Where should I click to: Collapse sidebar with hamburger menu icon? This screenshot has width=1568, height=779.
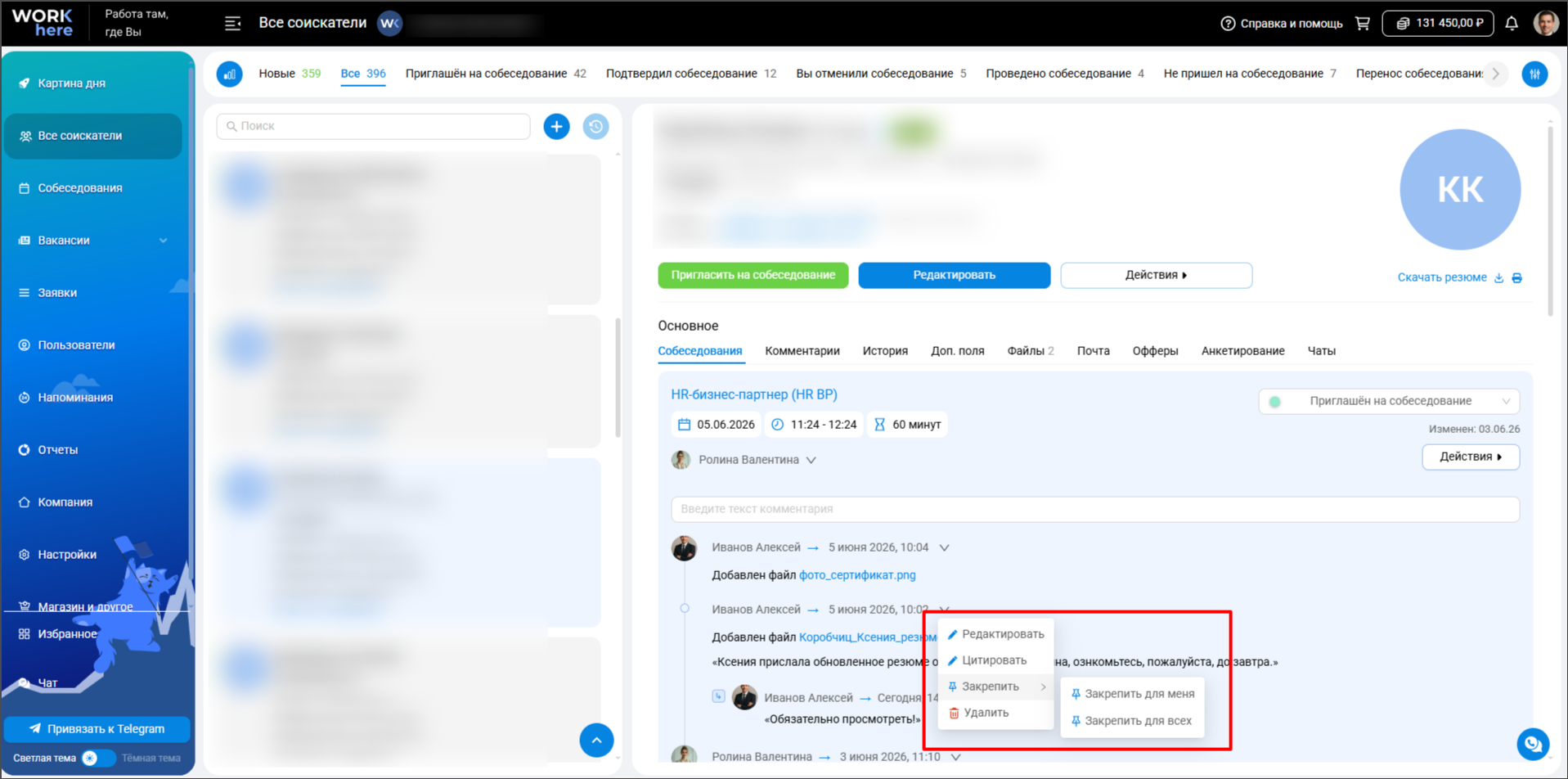click(233, 23)
